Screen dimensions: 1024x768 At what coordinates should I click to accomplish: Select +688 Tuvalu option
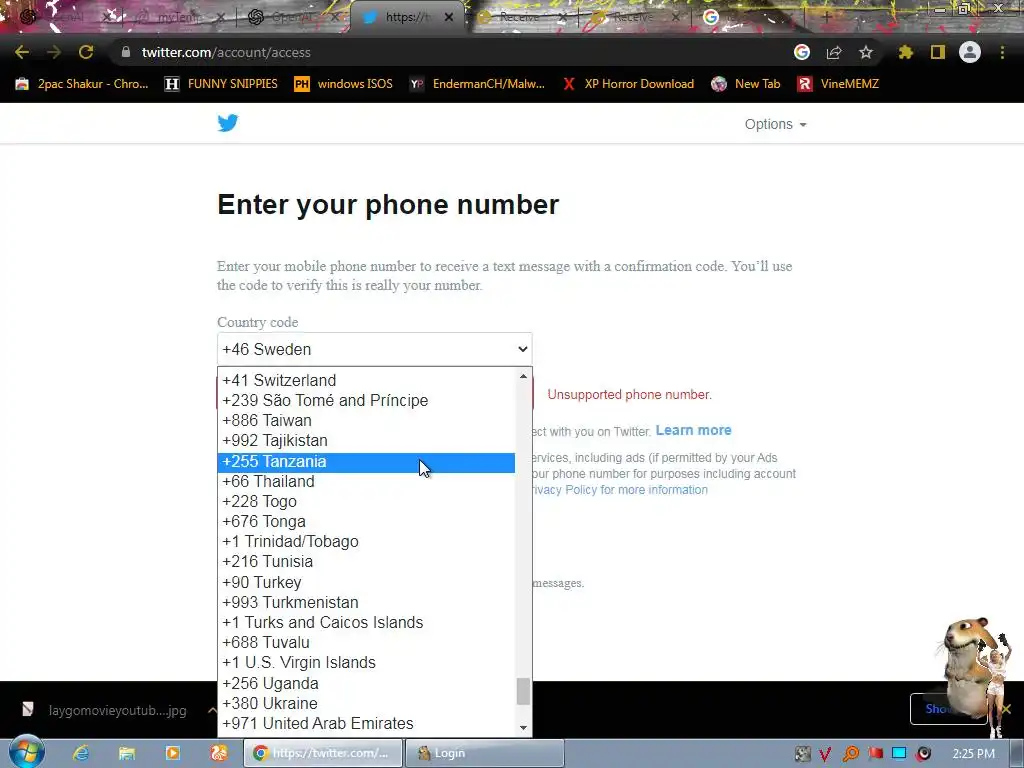[366, 643]
